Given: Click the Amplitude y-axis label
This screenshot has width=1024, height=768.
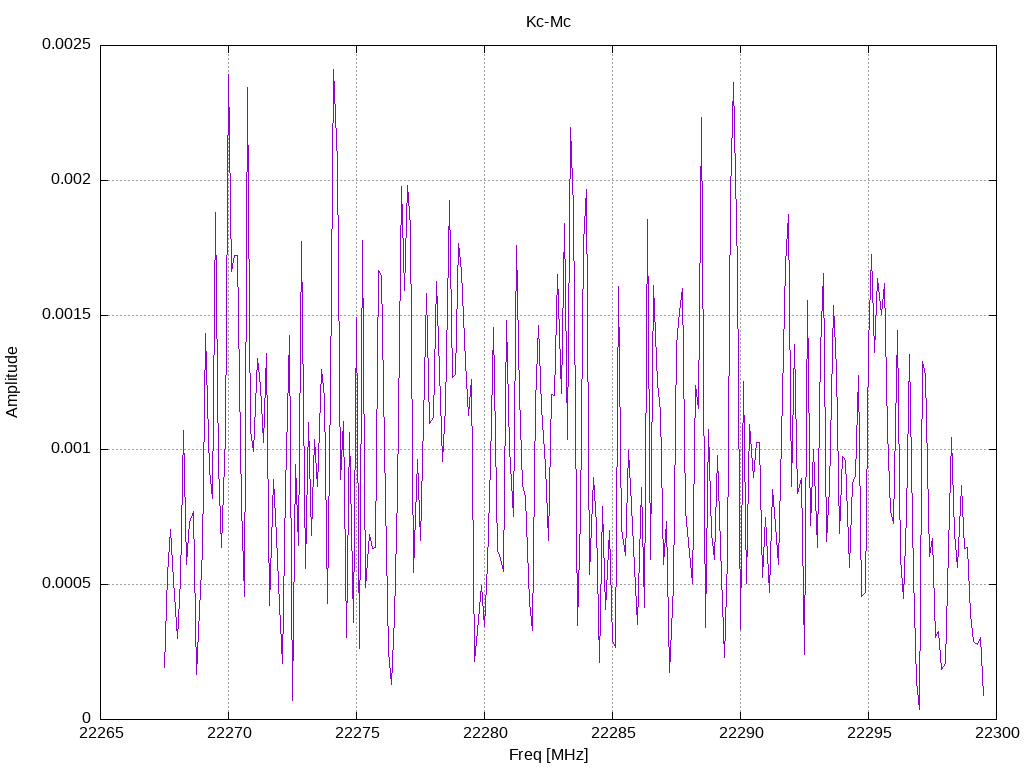Looking at the screenshot, I should click(12, 382).
